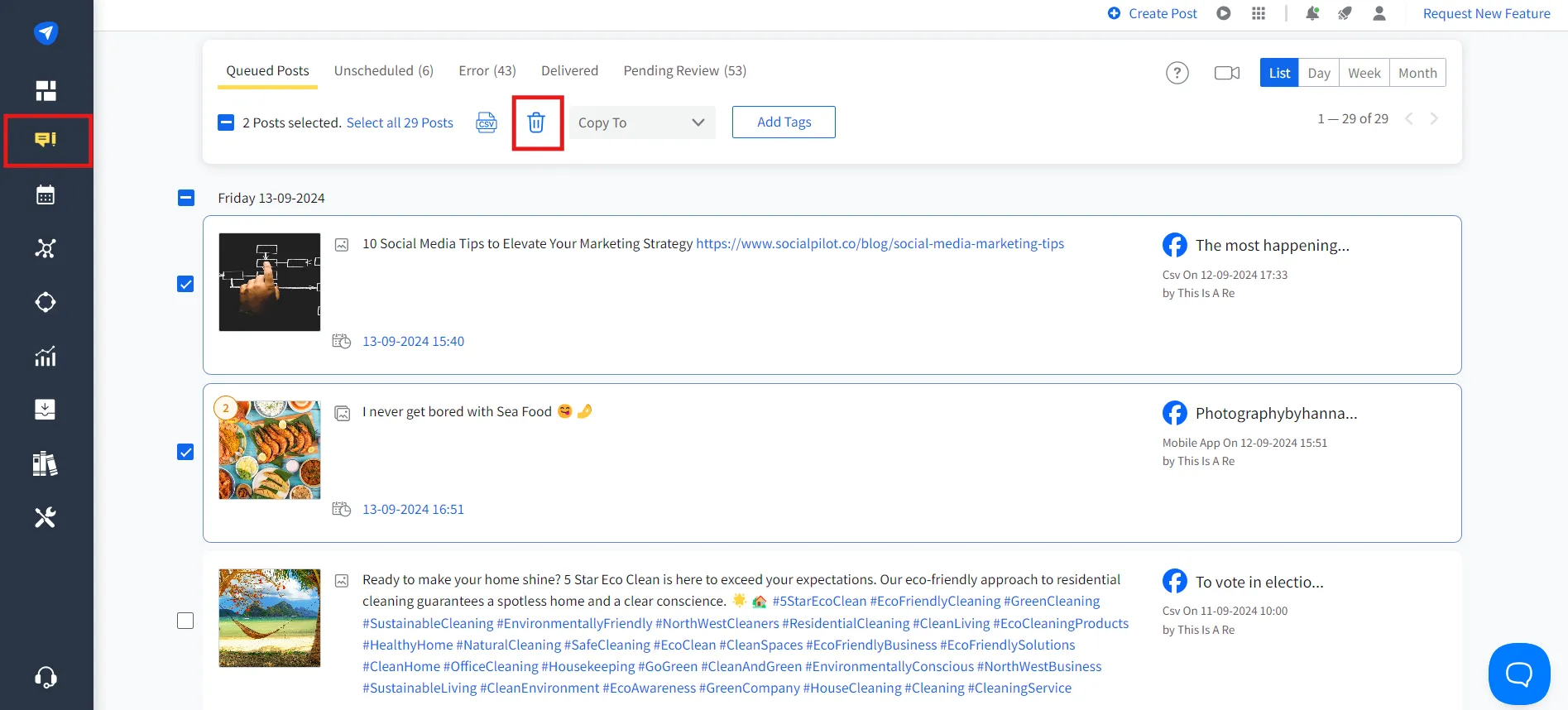Click Facebook icon beside To vote in electio
Viewport: 1568px width, 710px height.
coord(1175,581)
